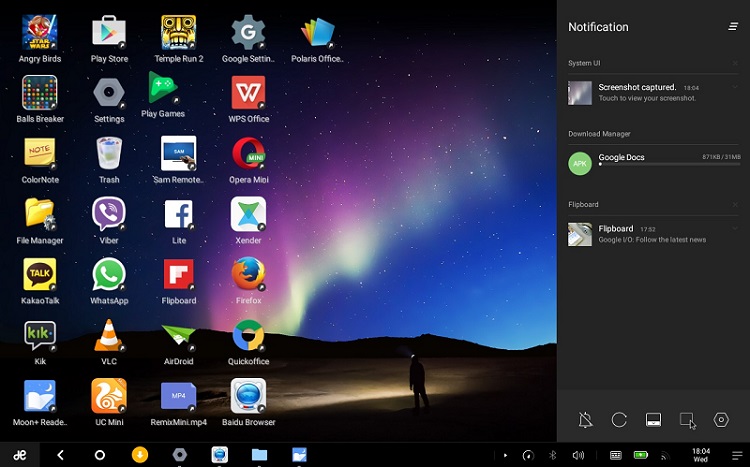
Task: Click the Google Docs download progress bar
Action: [x=669, y=165]
